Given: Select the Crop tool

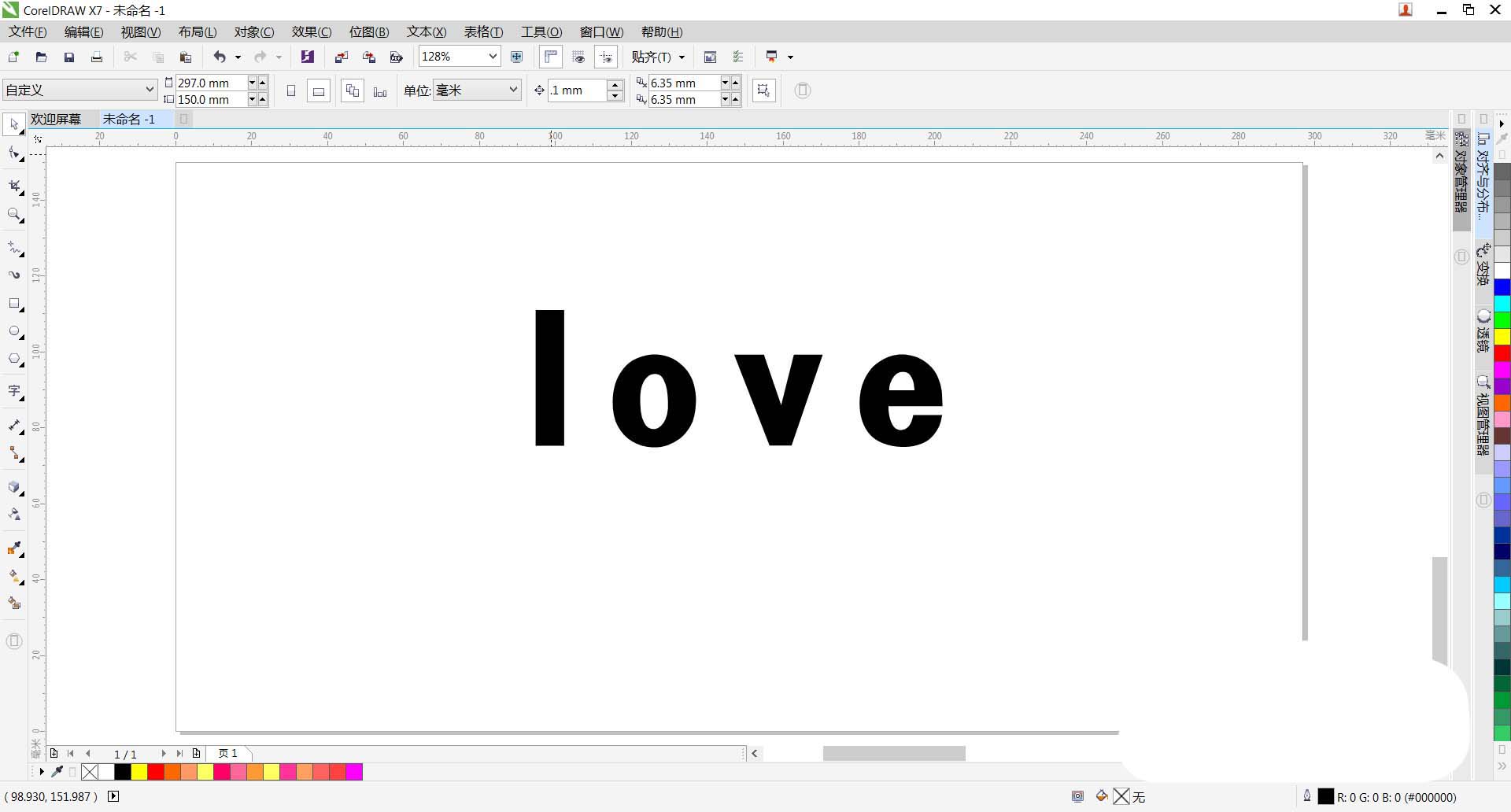Looking at the screenshot, I should [x=14, y=186].
